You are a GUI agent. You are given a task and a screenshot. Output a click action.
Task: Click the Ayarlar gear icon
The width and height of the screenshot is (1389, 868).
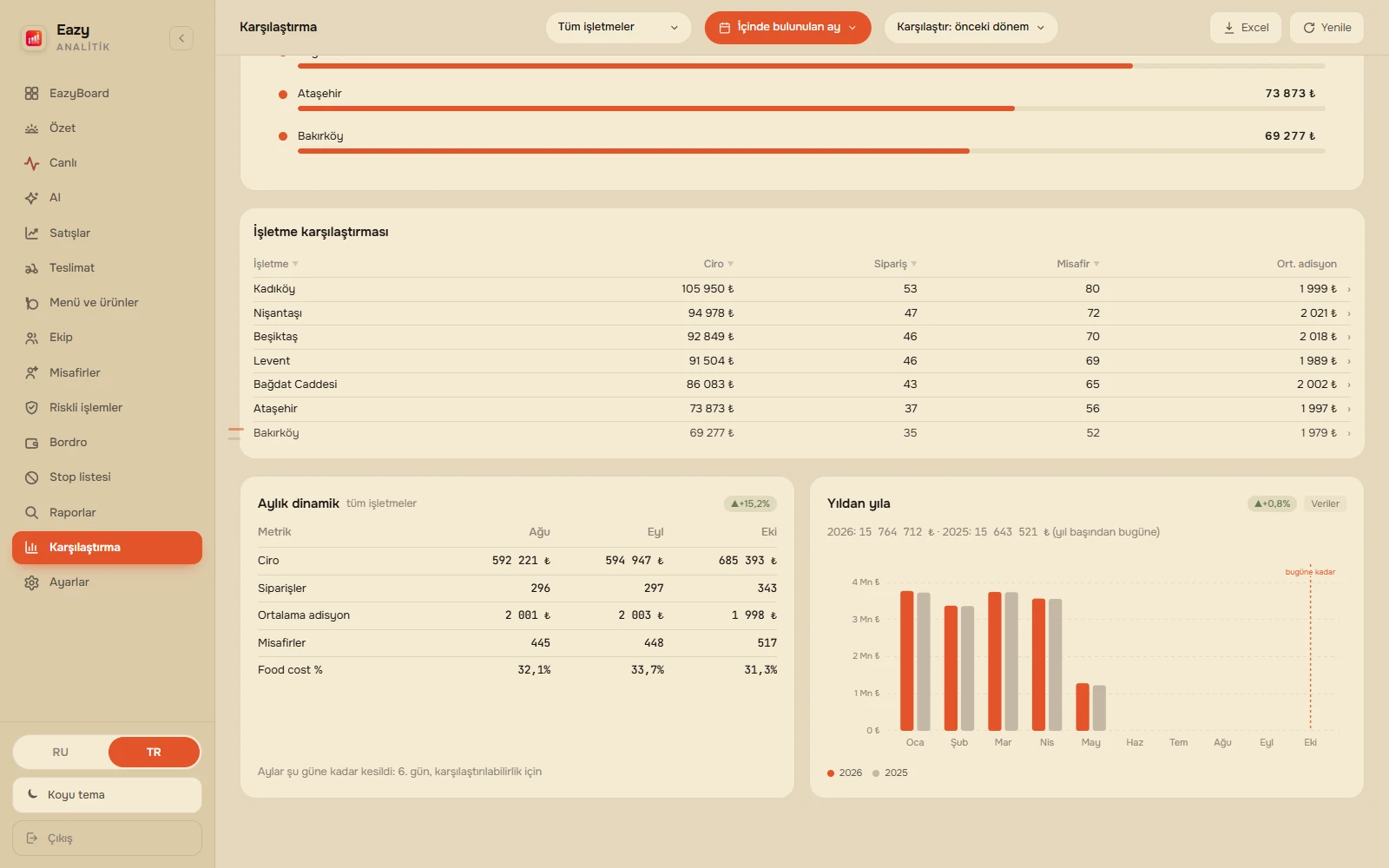(x=32, y=582)
